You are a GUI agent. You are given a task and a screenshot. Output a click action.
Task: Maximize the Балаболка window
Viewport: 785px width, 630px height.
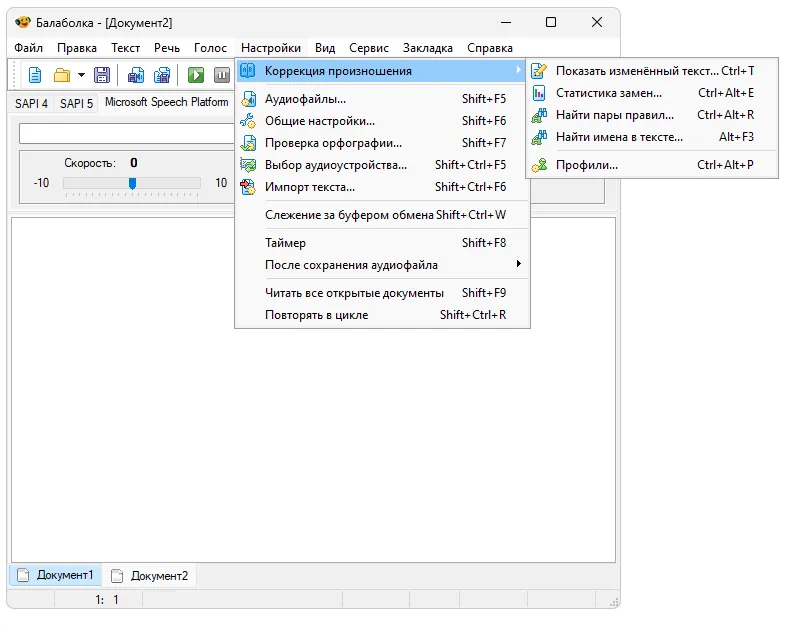click(x=551, y=22)
